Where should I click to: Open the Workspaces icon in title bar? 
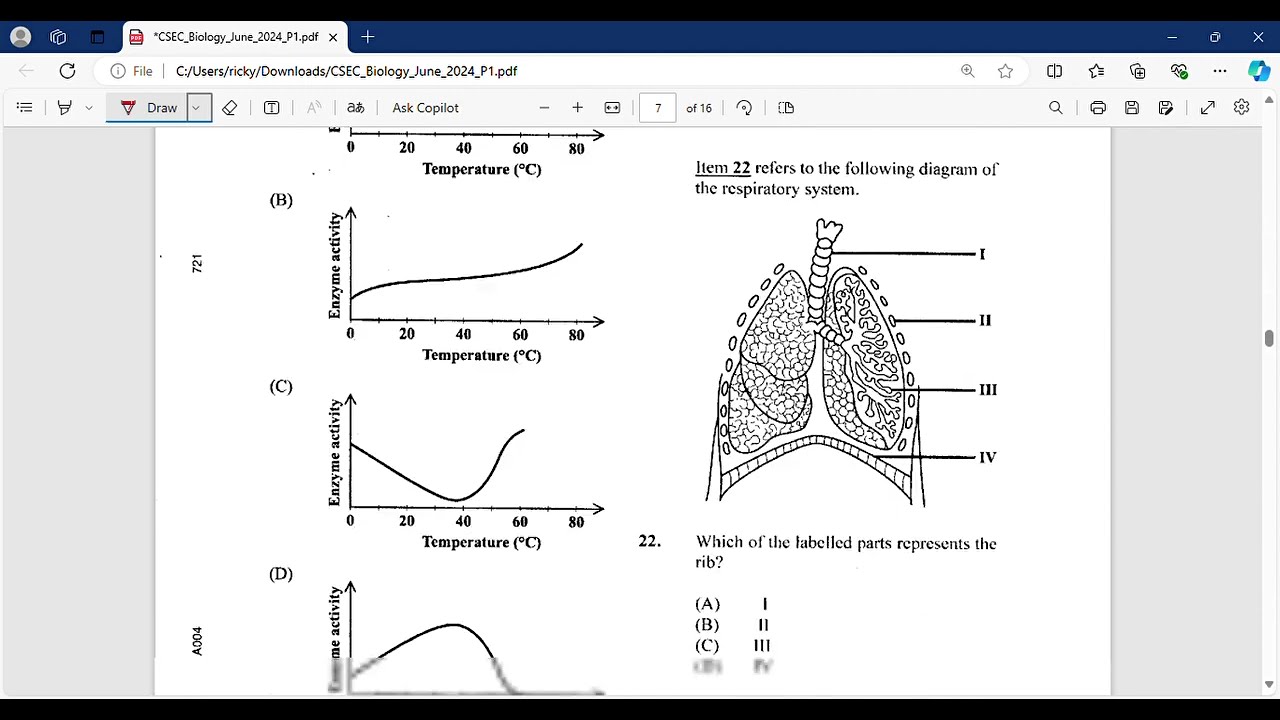click(x=58, y=37)
